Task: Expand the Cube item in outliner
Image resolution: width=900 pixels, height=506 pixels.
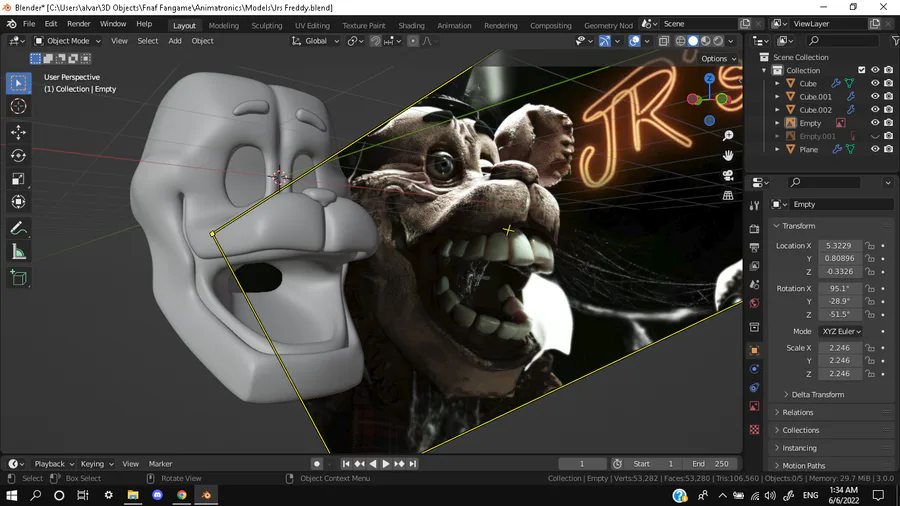Action: [777, 83]
